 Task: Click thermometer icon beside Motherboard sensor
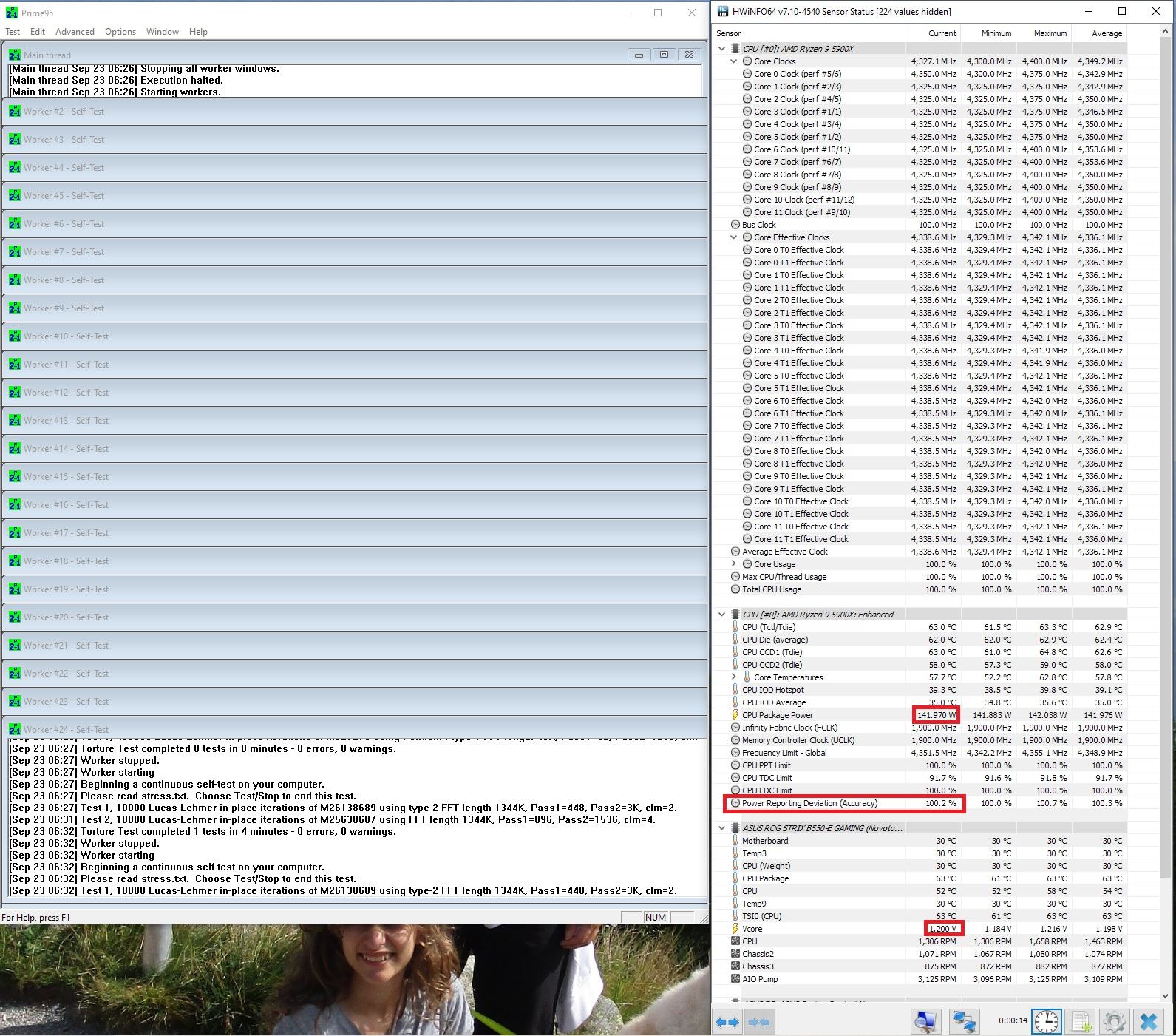click(735, 841)
